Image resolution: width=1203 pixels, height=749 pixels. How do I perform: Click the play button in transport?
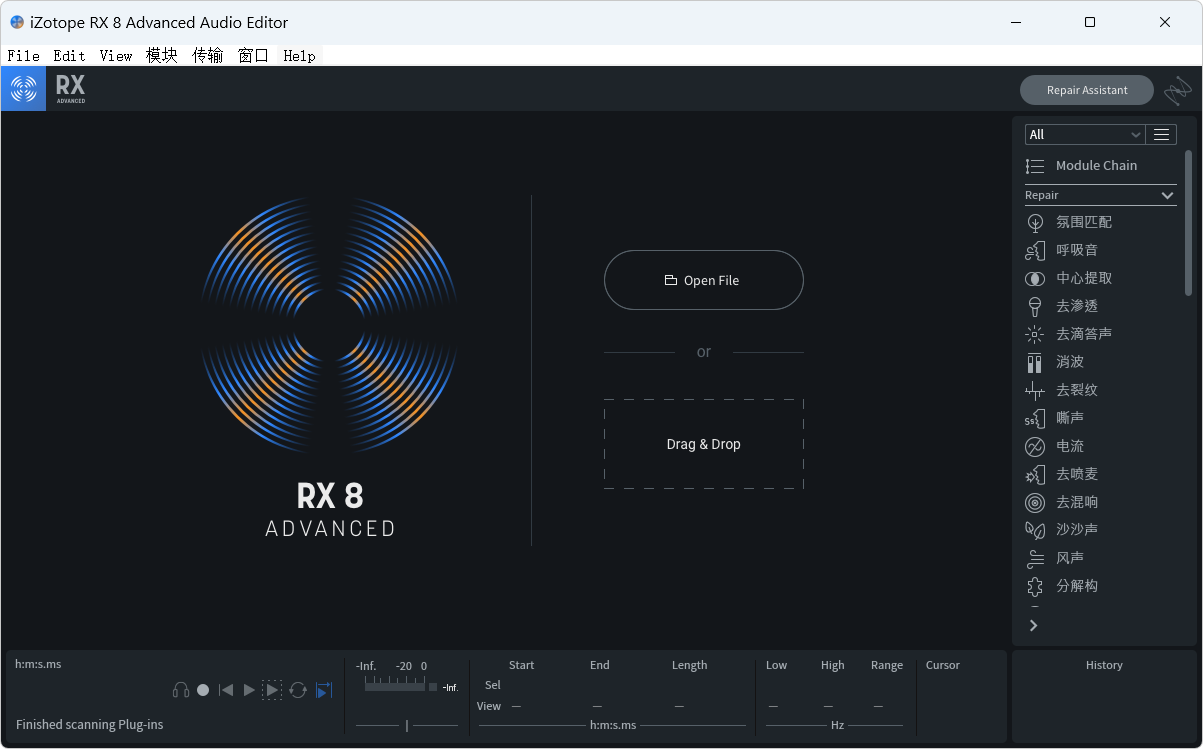pyautogui.click(x=249, y=690)
